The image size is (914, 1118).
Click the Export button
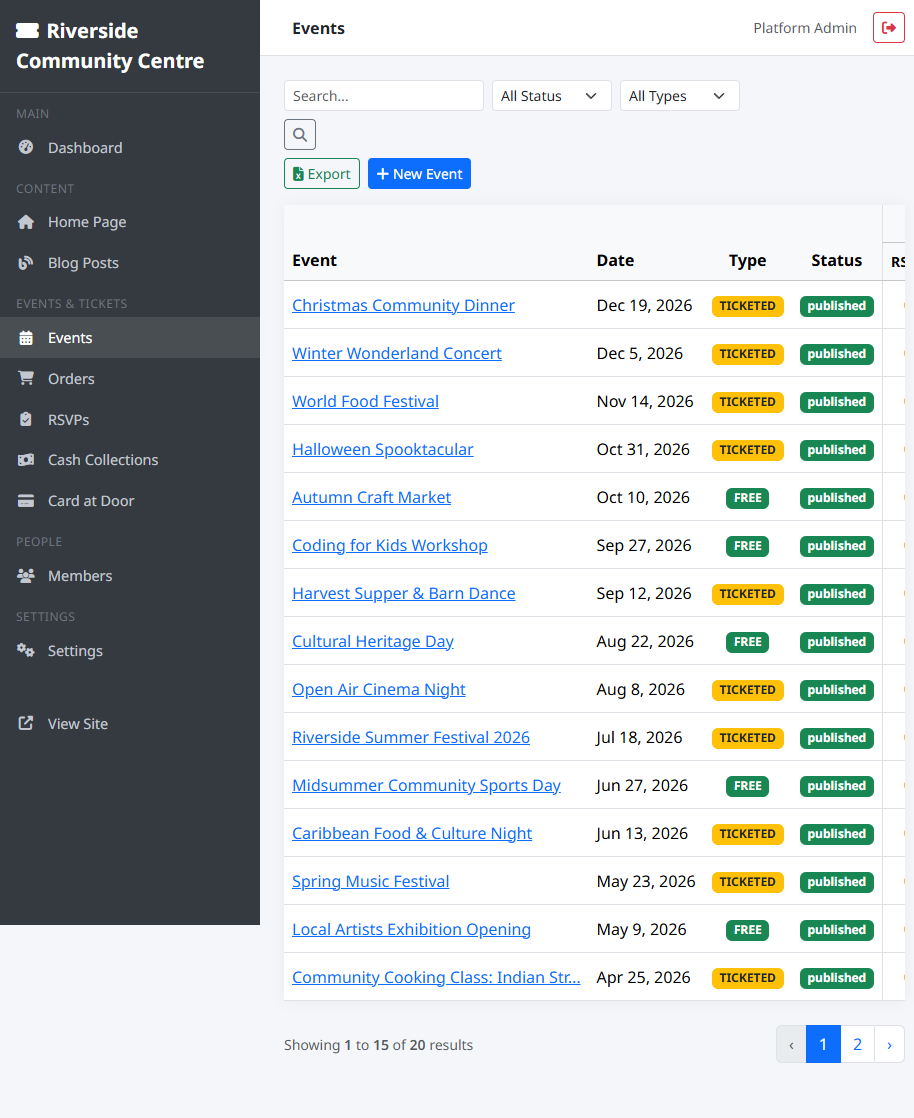click(x=321, y=173)
